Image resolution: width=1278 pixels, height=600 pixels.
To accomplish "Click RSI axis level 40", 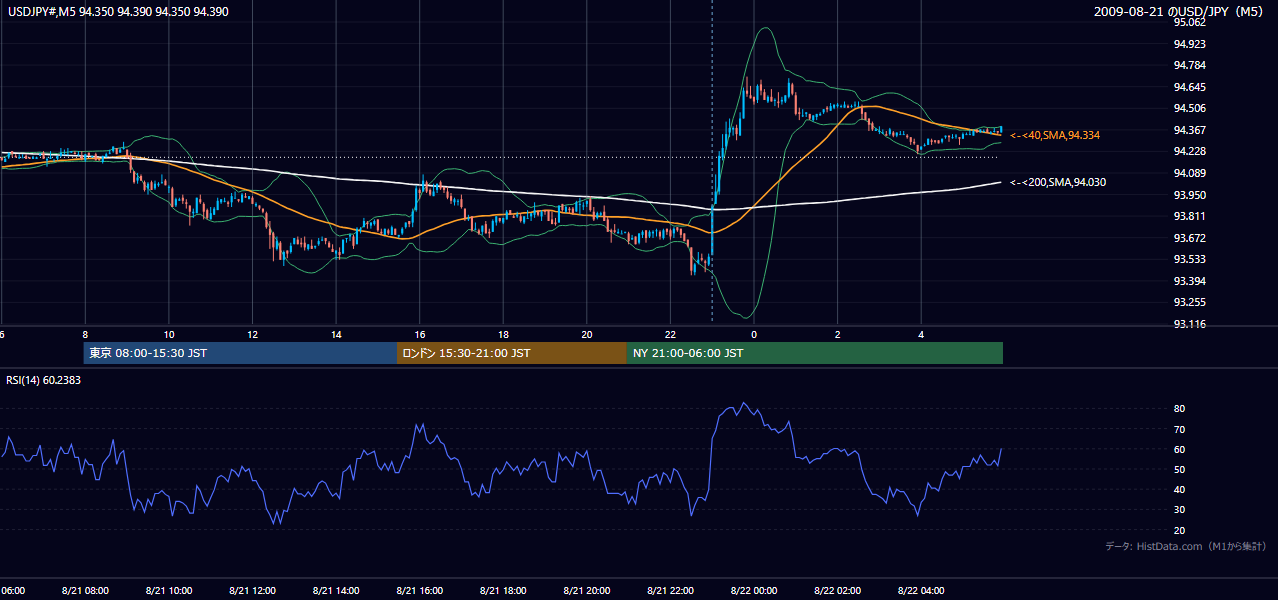I will (x=1179, y=489).
